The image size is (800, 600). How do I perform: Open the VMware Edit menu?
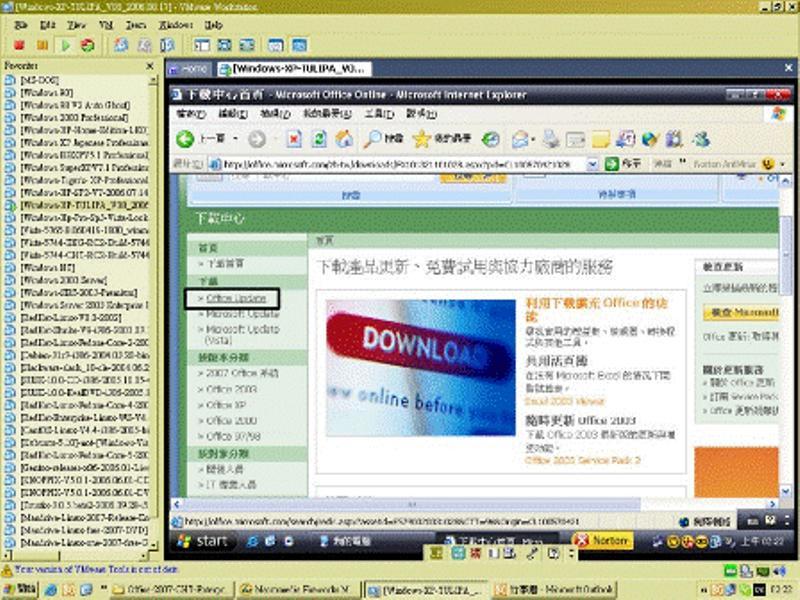(47, 24)
